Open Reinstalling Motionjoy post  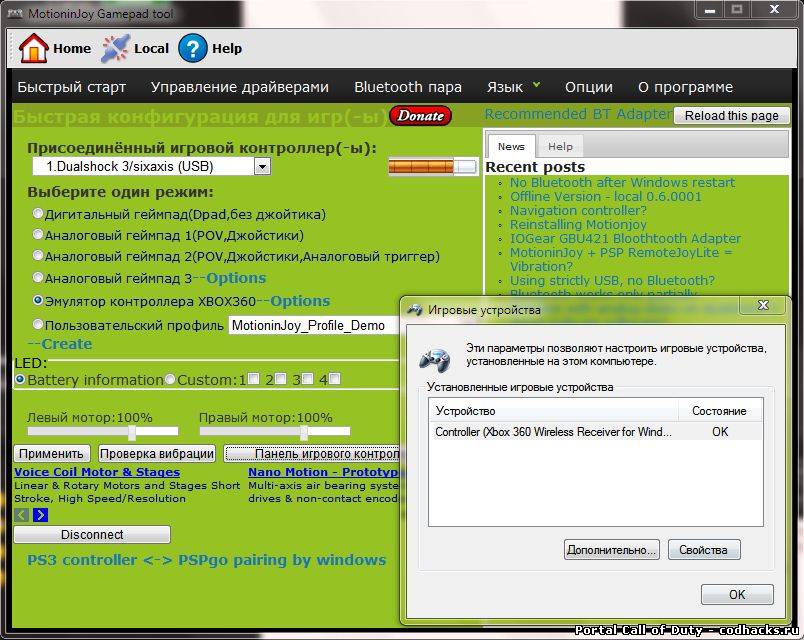coord(578,225)
